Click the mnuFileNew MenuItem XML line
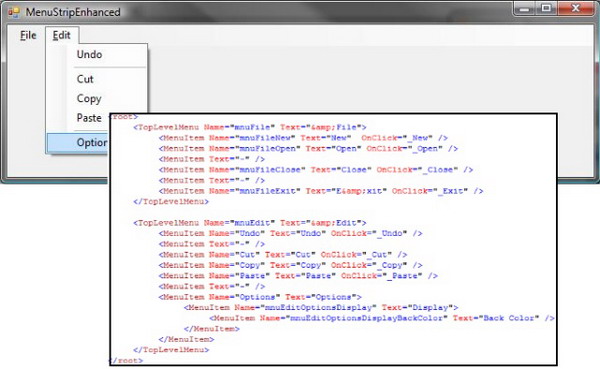Screen dimensions: 600x369 click(303, 138)
